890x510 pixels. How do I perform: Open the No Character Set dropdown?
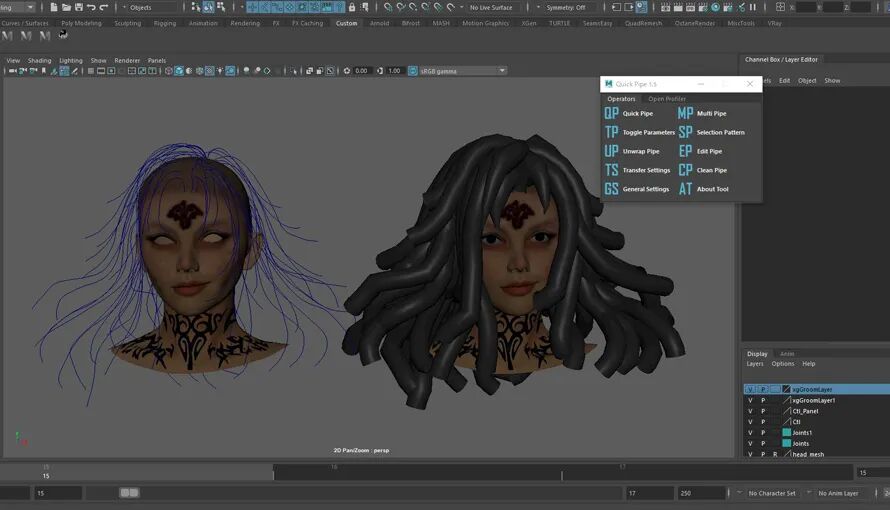(773, 493)
